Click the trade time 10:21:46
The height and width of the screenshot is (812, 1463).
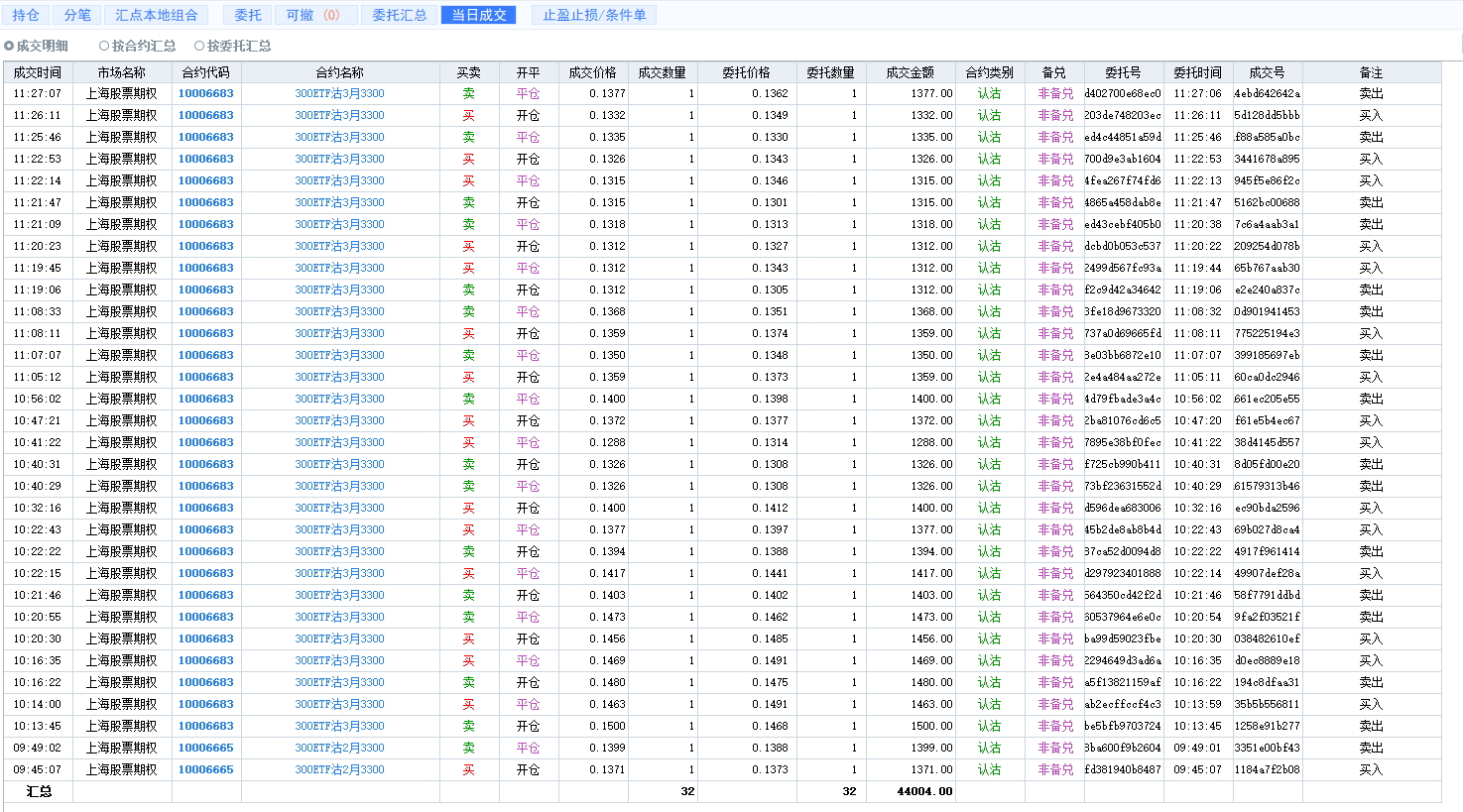click(x=38, y=595)
